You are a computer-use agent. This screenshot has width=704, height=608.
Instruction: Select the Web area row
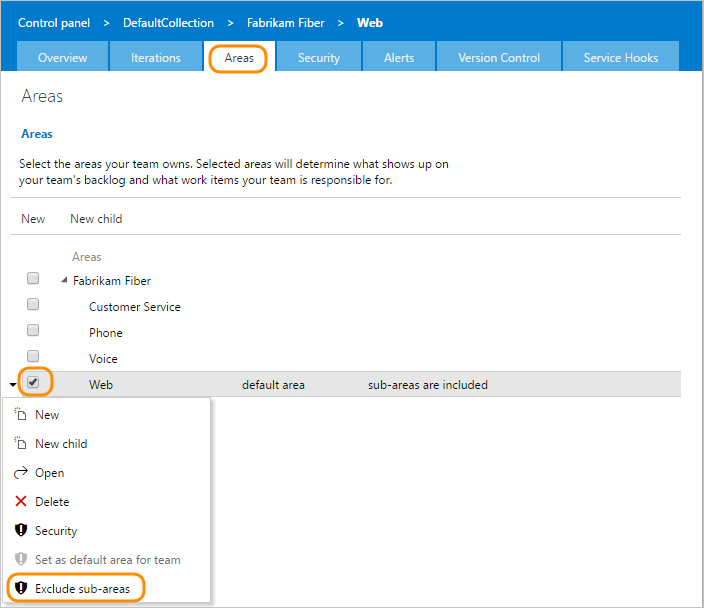click(352, 384)
